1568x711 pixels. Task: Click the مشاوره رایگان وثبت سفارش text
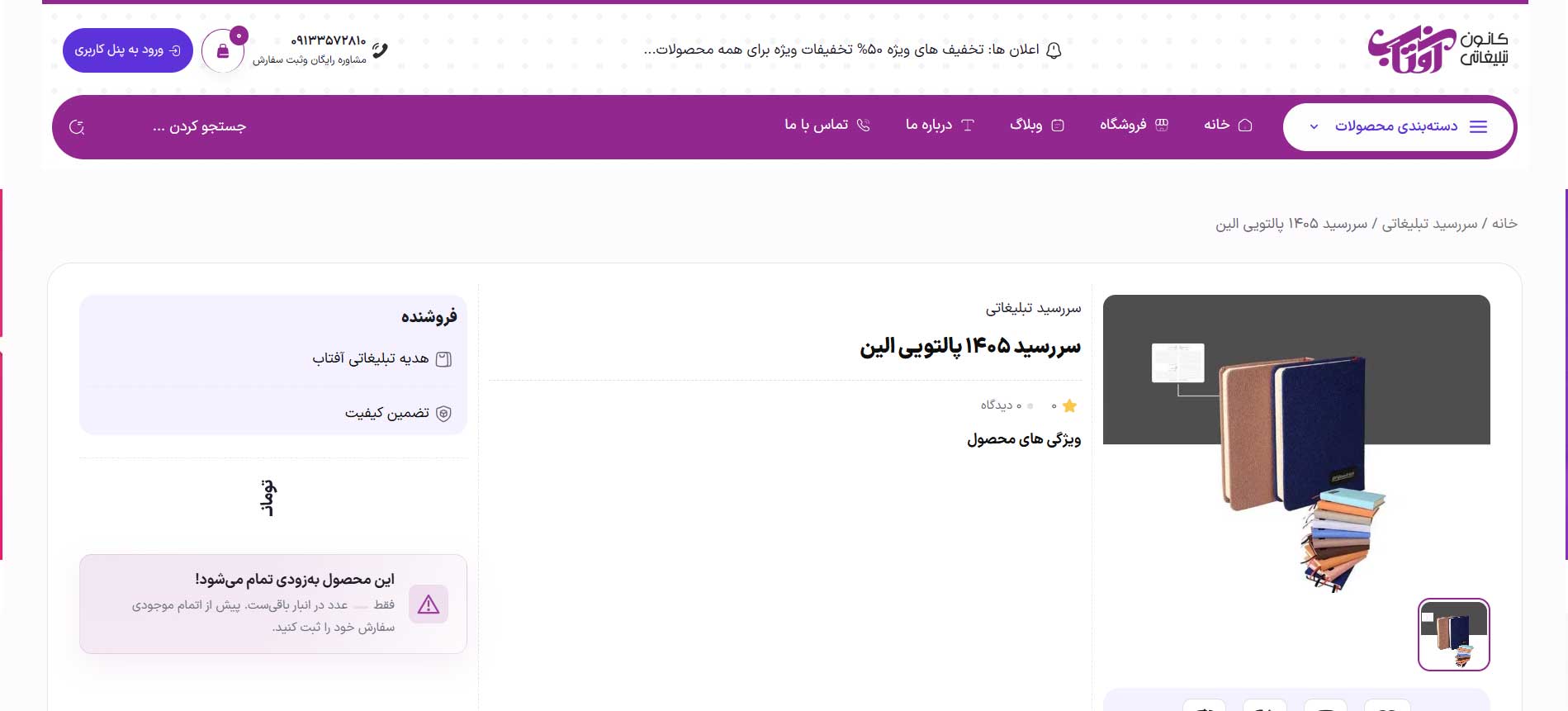pyautogui.click(x=310, y=60)
